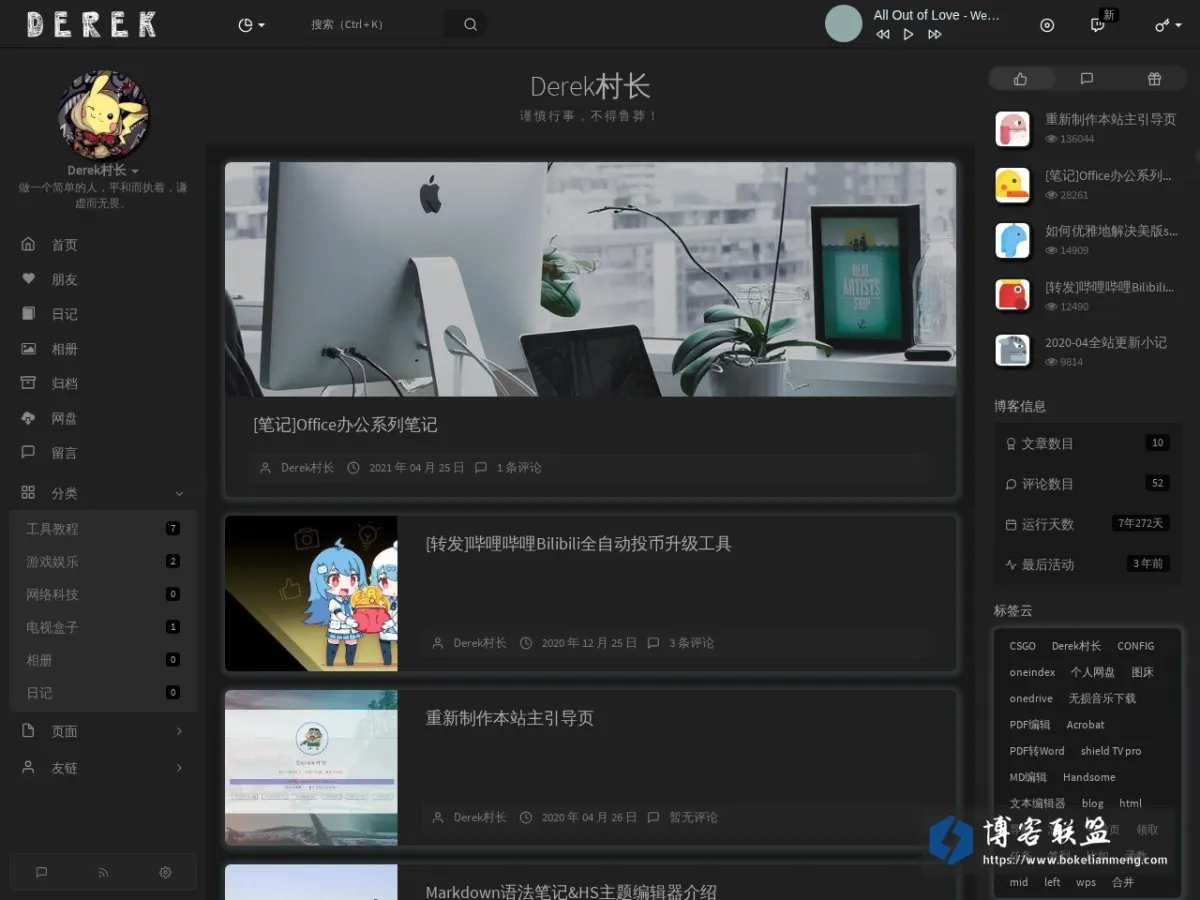Open the iMac desk featured image
Image resolution: width=1200 pixels, height=900 pixels.
tap(590, 279)
